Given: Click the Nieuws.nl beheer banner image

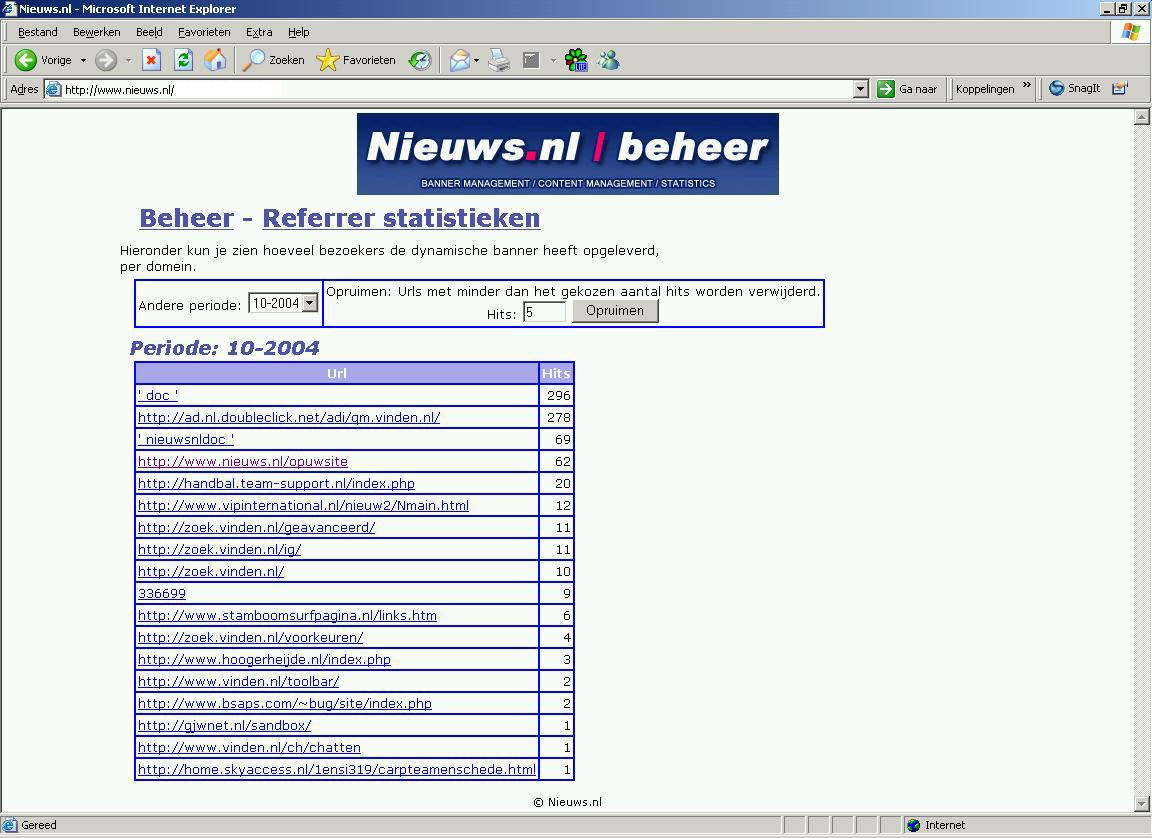Looking at the screenshot, I should click(568, 153).
